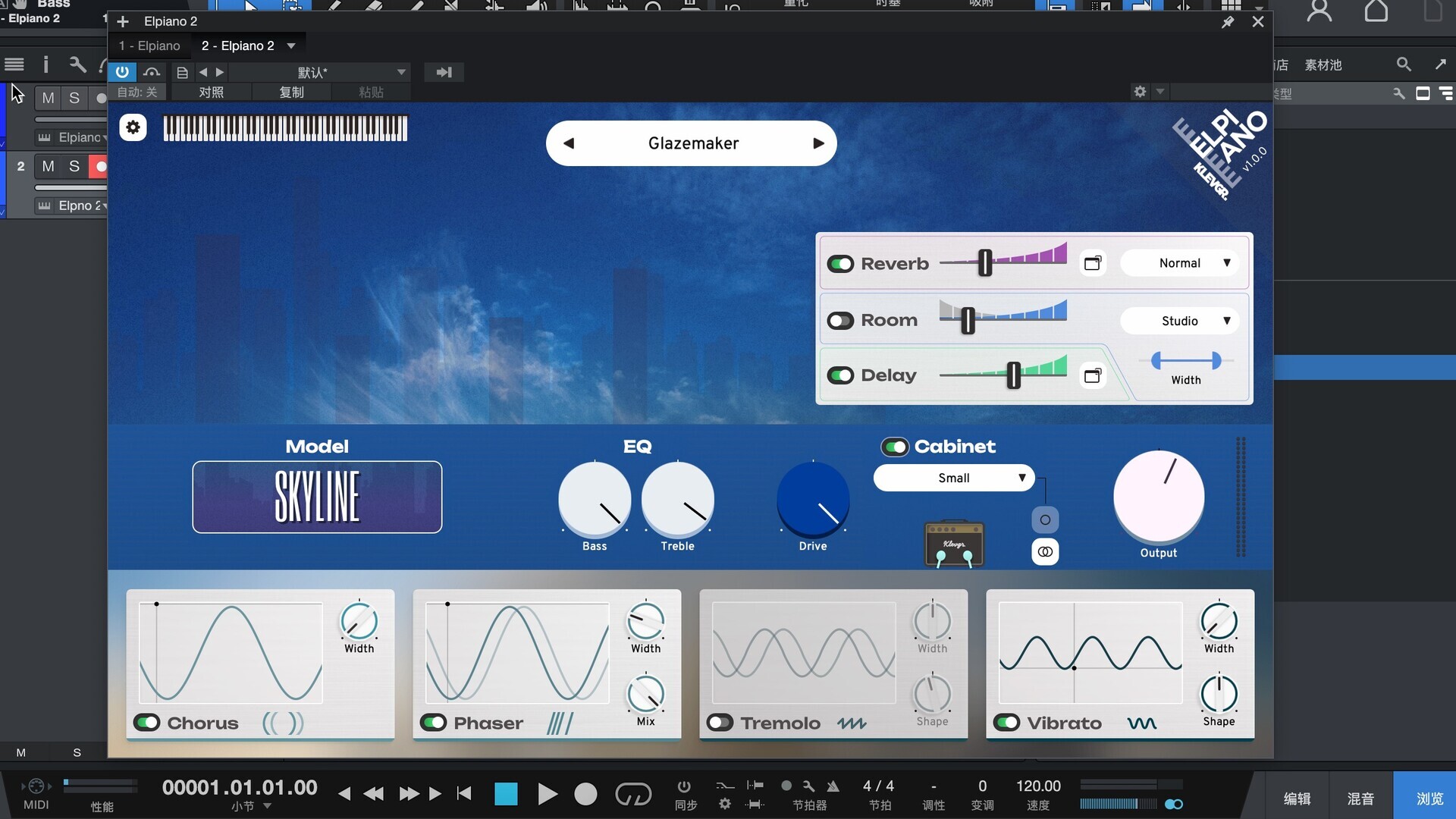Open the timebase unit dropdown under the time display
The width and height of the screenshot is (1456, 819).
[267, 806]
